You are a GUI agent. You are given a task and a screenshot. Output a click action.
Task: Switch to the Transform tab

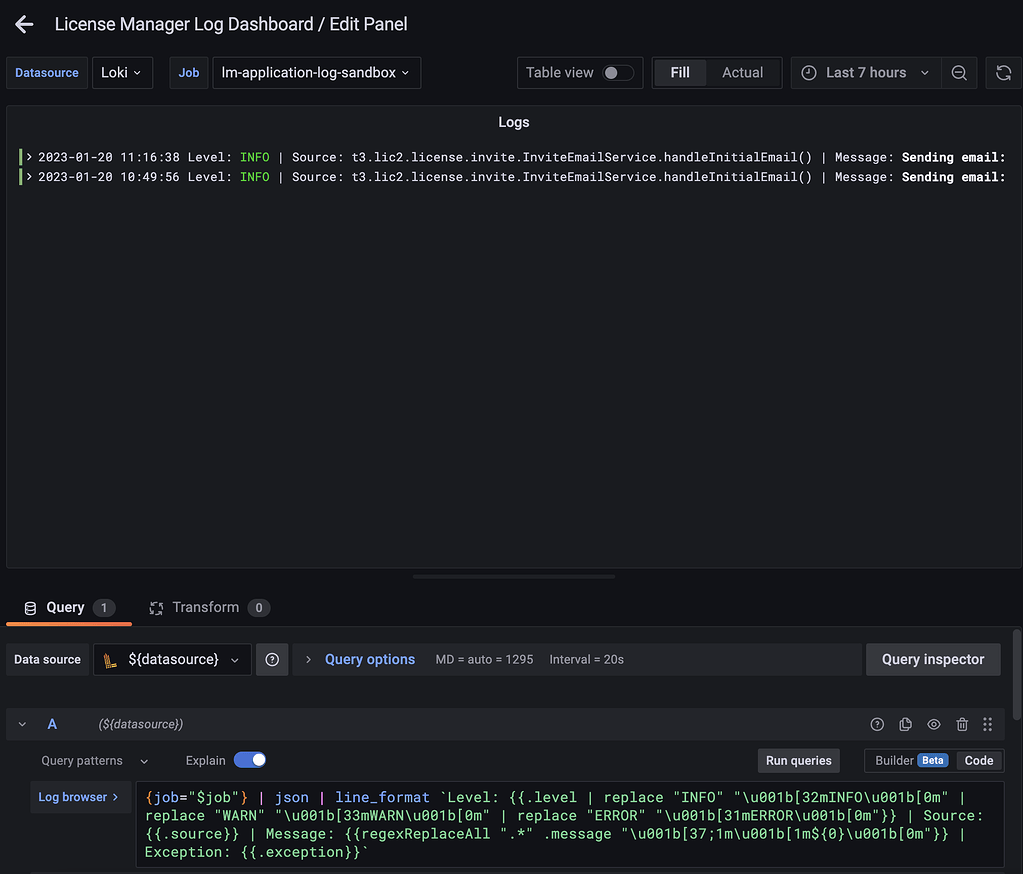coord(209,607)
